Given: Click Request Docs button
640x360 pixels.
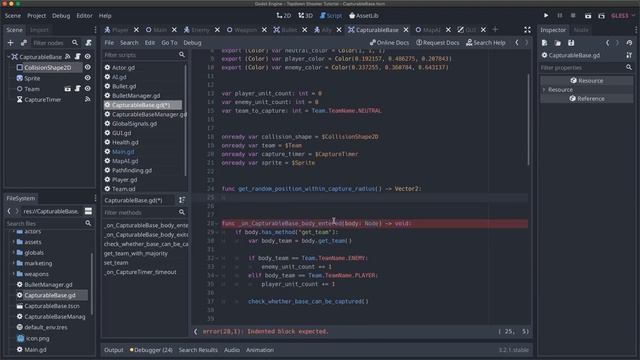Looking at the screenshot, I should (x=438, y=42).
